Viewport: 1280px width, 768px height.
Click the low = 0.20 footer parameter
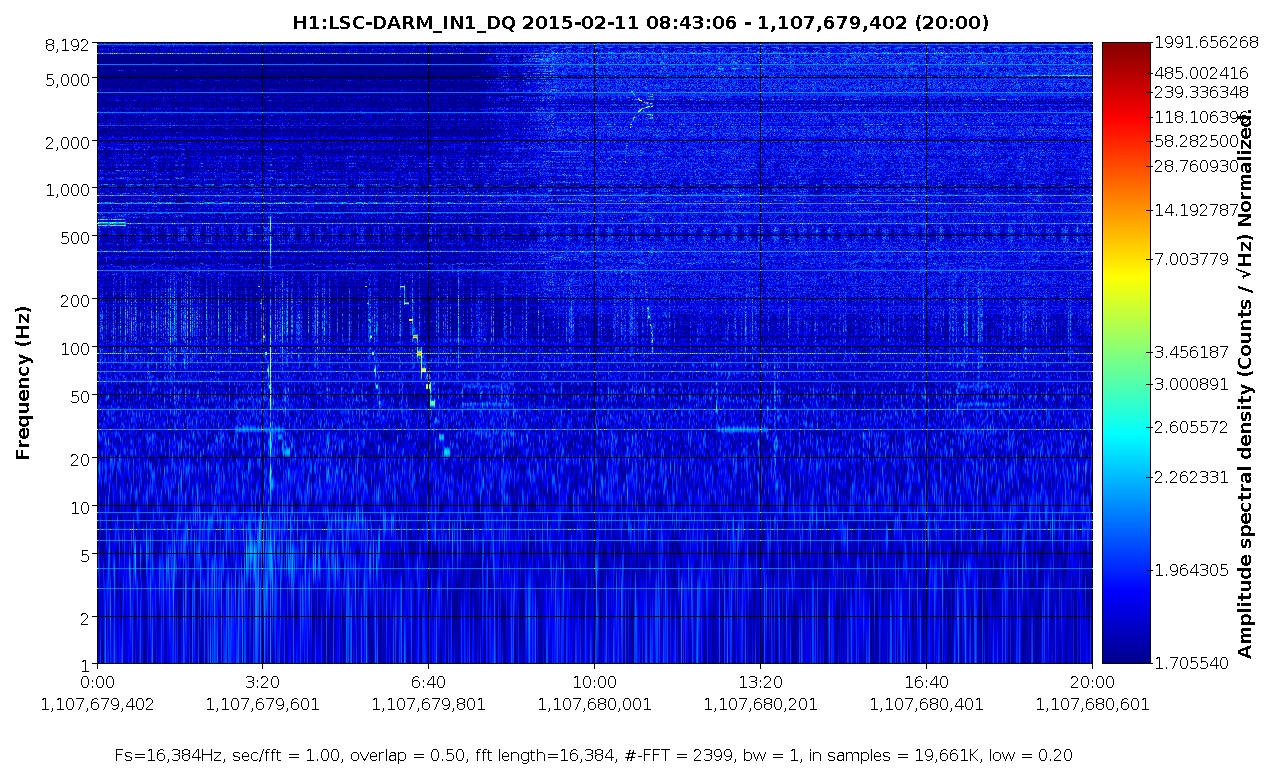(x=1033, y=755)
